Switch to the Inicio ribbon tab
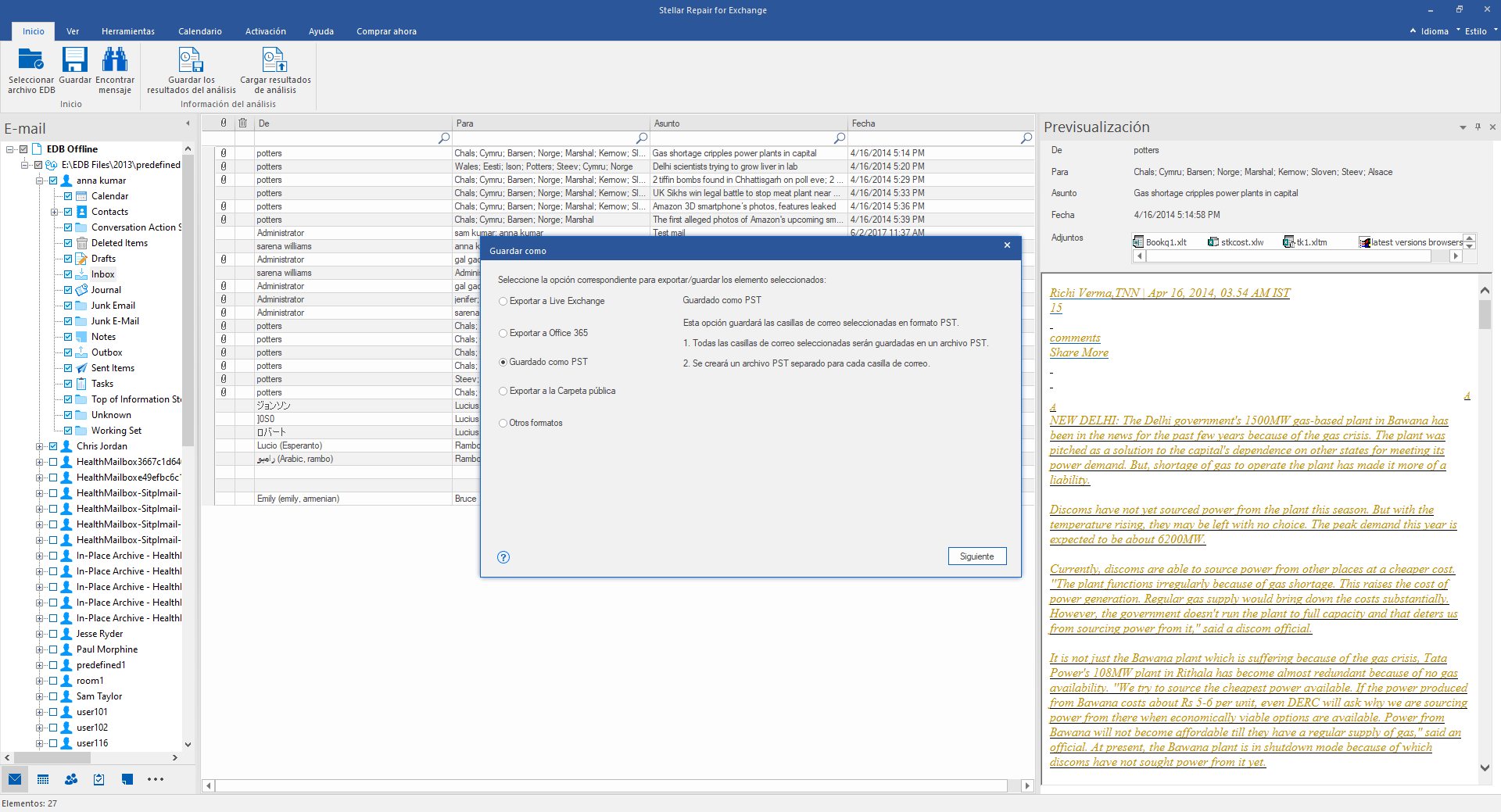This screenshot has height=812, width=1501. 34,31
